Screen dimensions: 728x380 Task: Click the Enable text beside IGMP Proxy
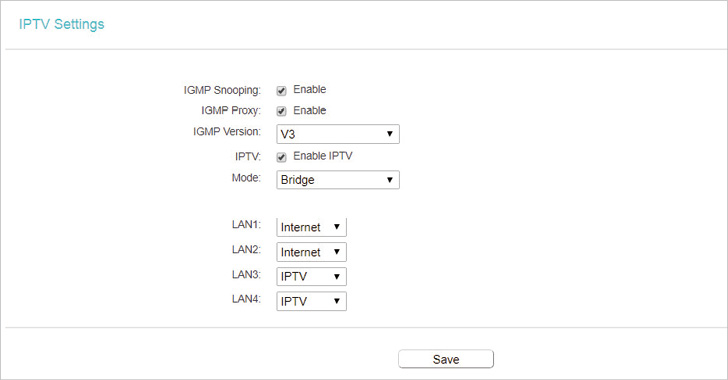[310, 111]
